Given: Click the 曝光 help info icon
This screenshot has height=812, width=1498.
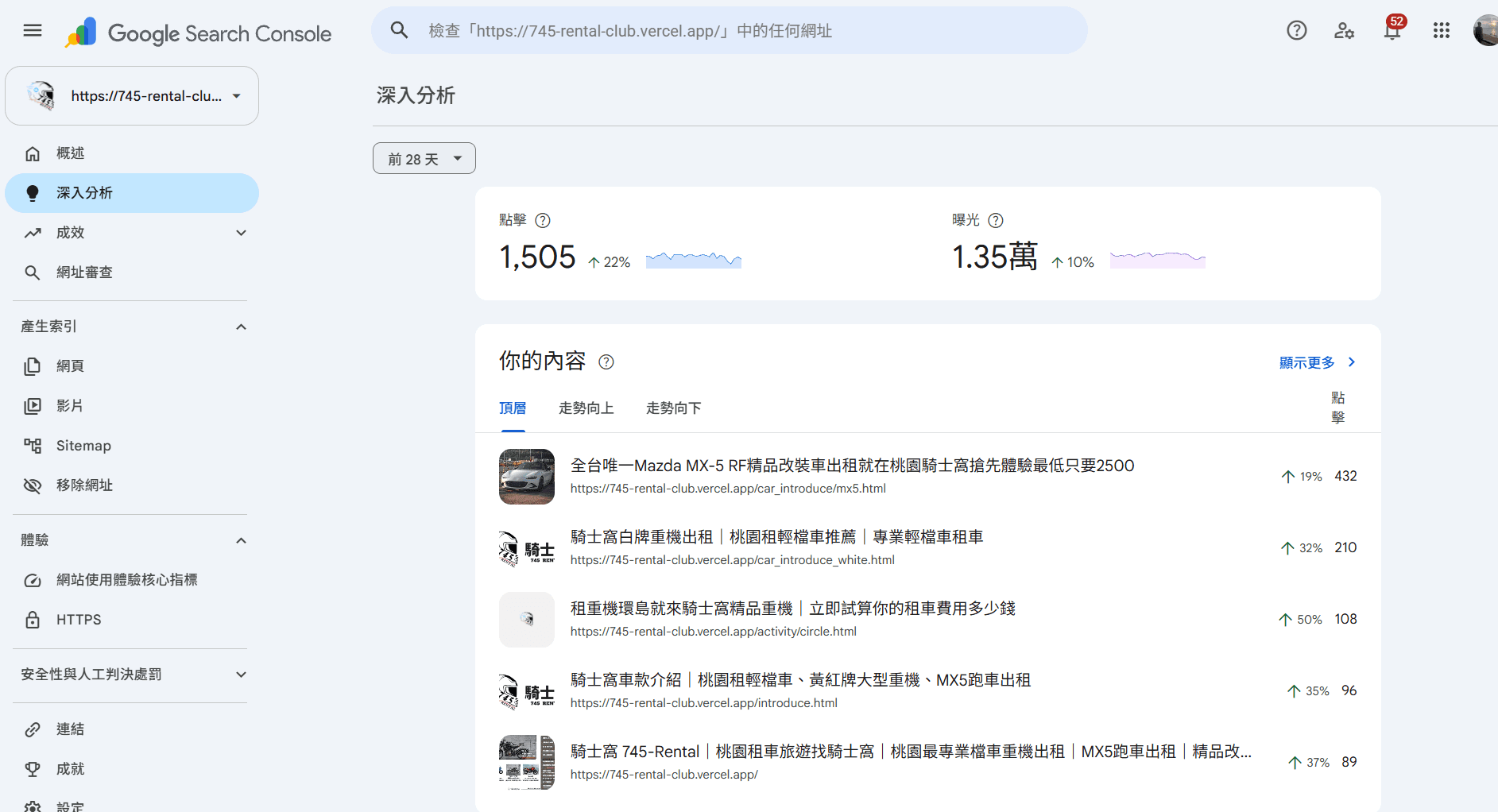Looking at the screenshot, I should click(x=996, y=221).
